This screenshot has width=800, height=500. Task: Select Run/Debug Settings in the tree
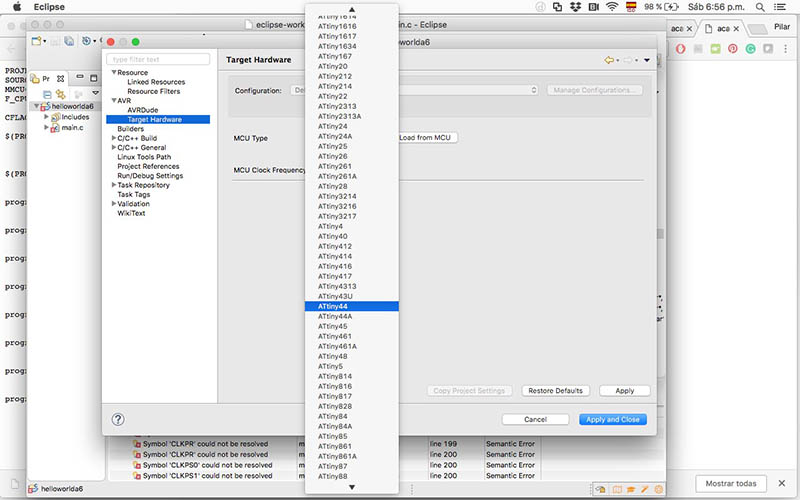coord(150,176)
